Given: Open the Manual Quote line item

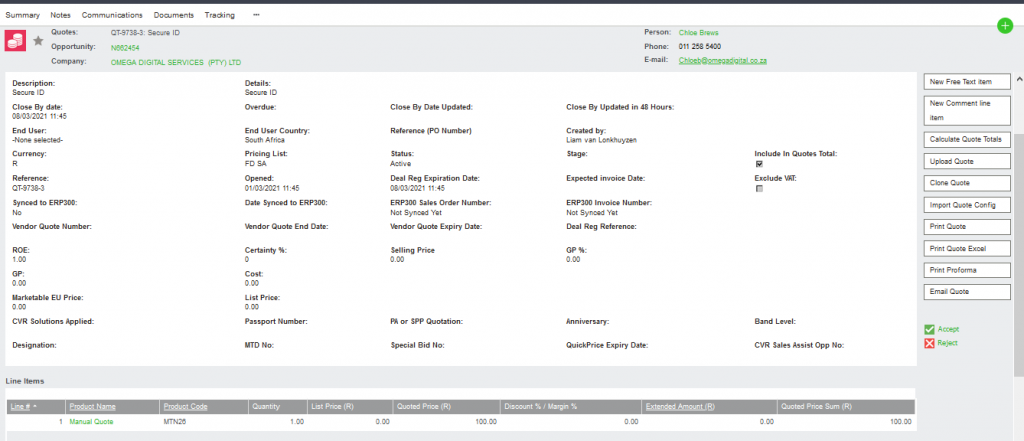Looking at the screenshot, I should [x=91, y=422].
